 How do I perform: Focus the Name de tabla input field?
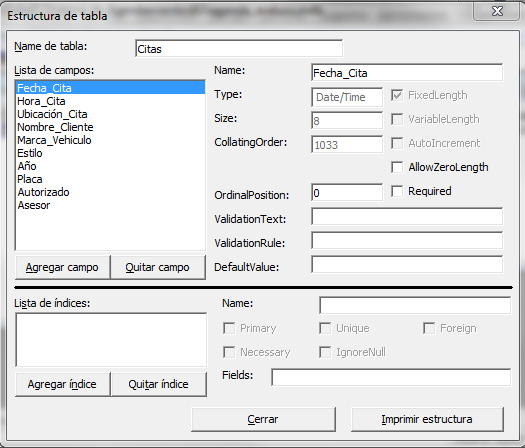pos(239,49)
